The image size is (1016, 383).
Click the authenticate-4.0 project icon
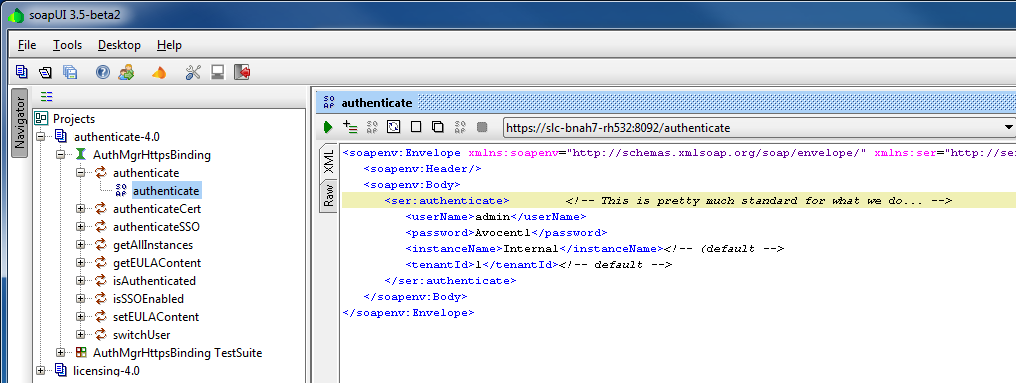pyautogui.click(x=61, y=137)
